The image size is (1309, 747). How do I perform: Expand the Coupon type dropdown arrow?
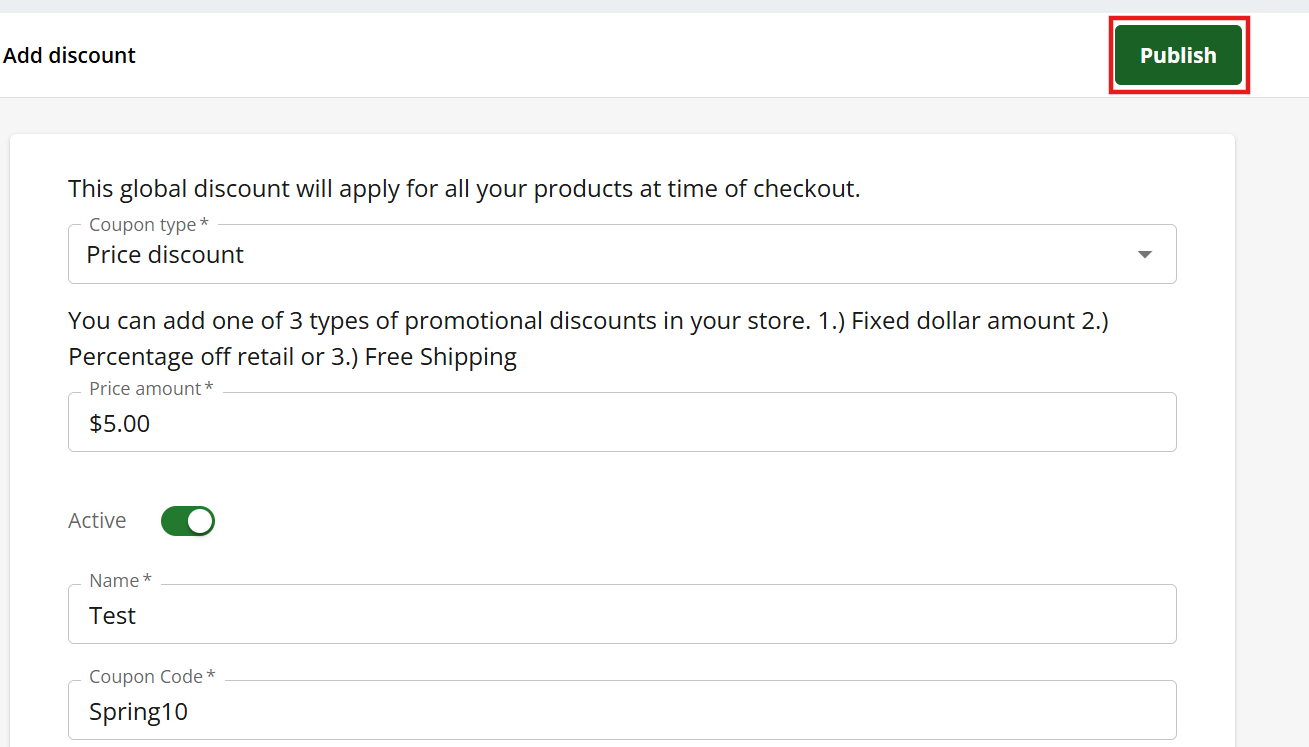(x=1145, y=255)
